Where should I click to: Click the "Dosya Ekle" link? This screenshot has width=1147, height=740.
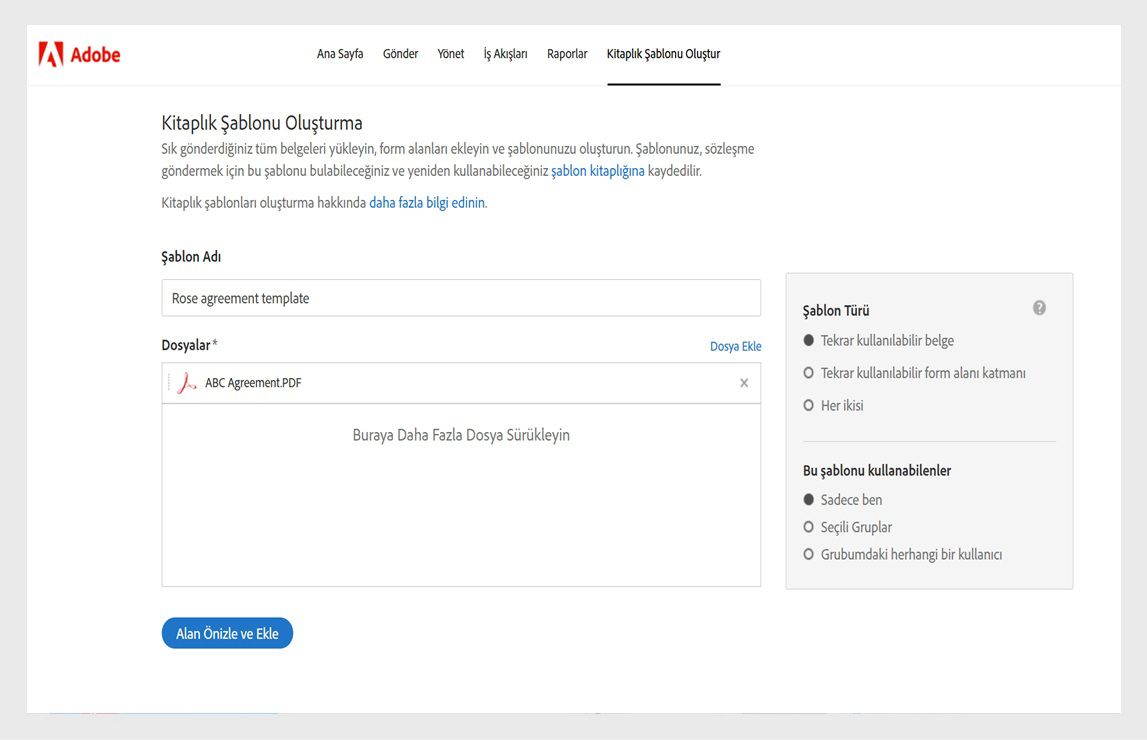(x=735, y=347)
